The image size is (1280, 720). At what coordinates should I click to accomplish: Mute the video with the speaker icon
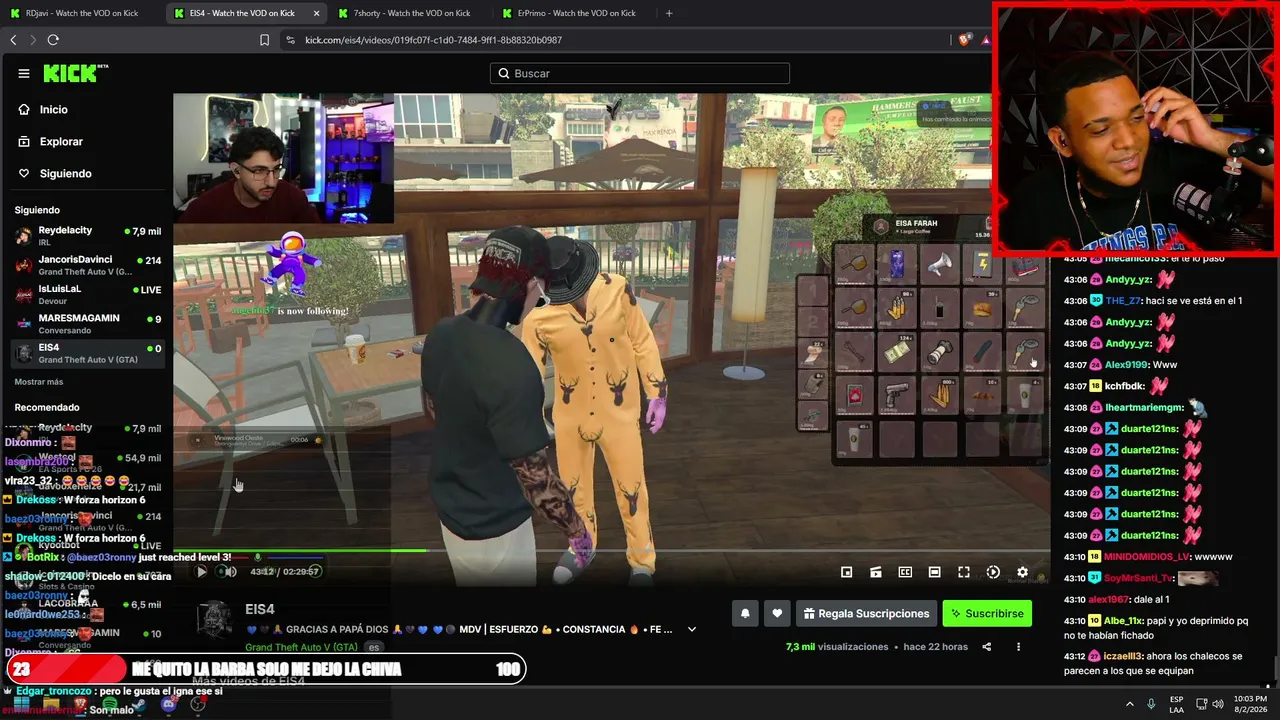(x=230, y=572)
